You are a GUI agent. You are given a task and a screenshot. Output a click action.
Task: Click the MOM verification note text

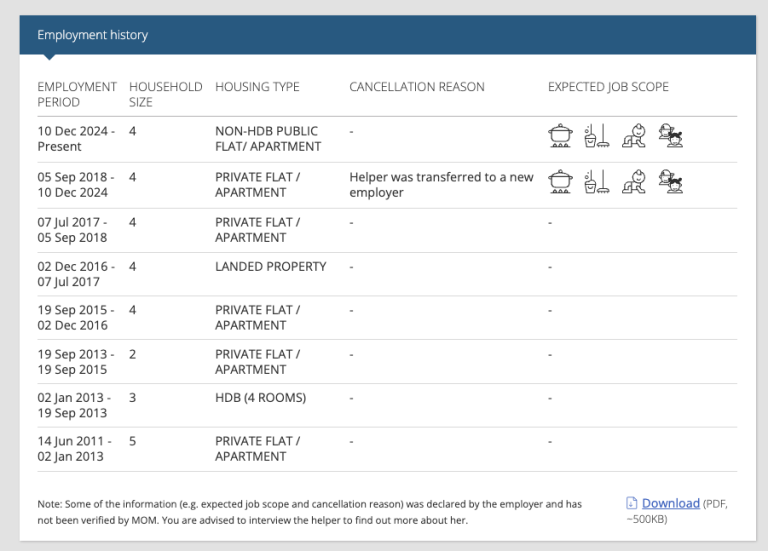(310, 512)
